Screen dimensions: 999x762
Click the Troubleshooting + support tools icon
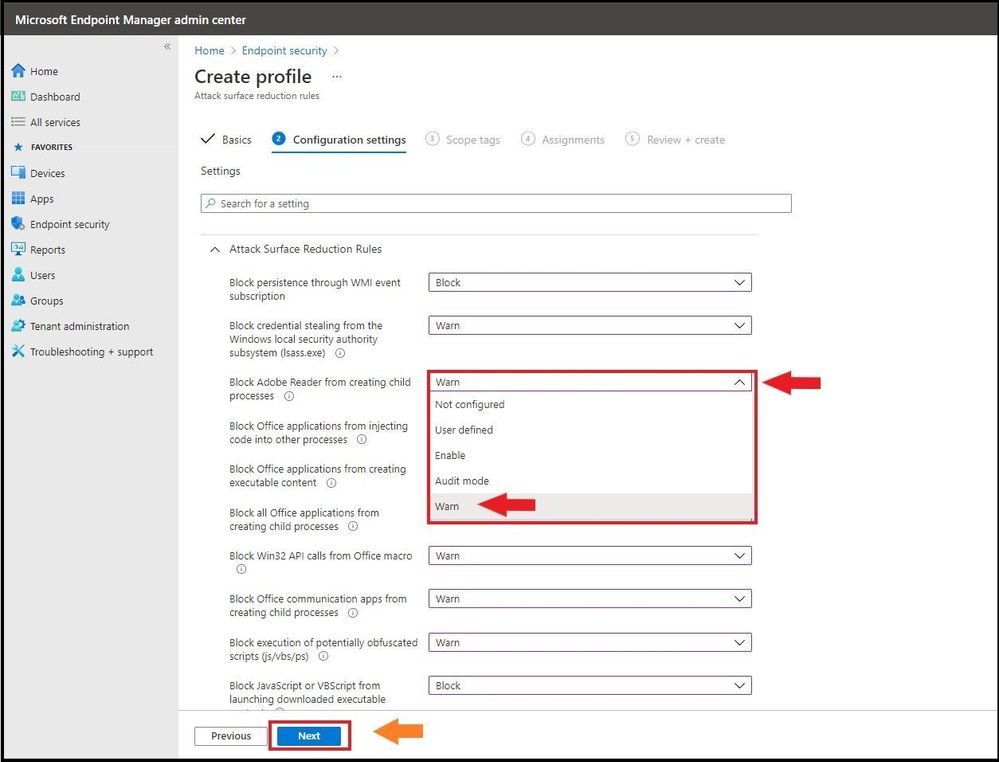[x=18, y=351]
